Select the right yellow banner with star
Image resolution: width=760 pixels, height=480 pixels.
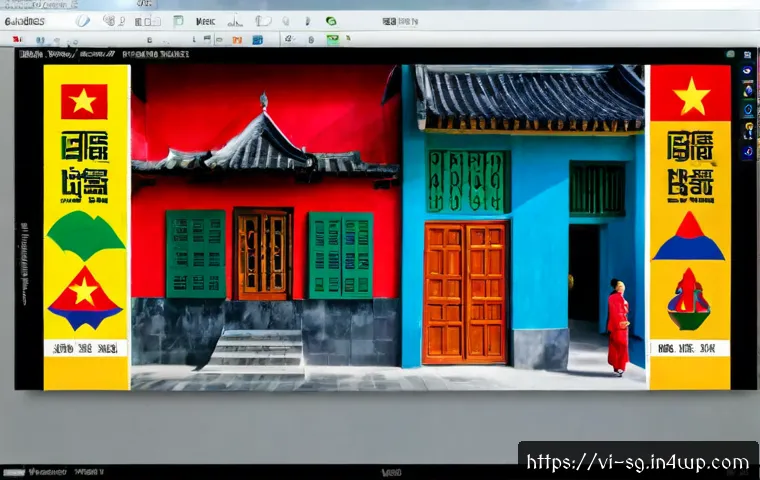(x=690, y=227)
